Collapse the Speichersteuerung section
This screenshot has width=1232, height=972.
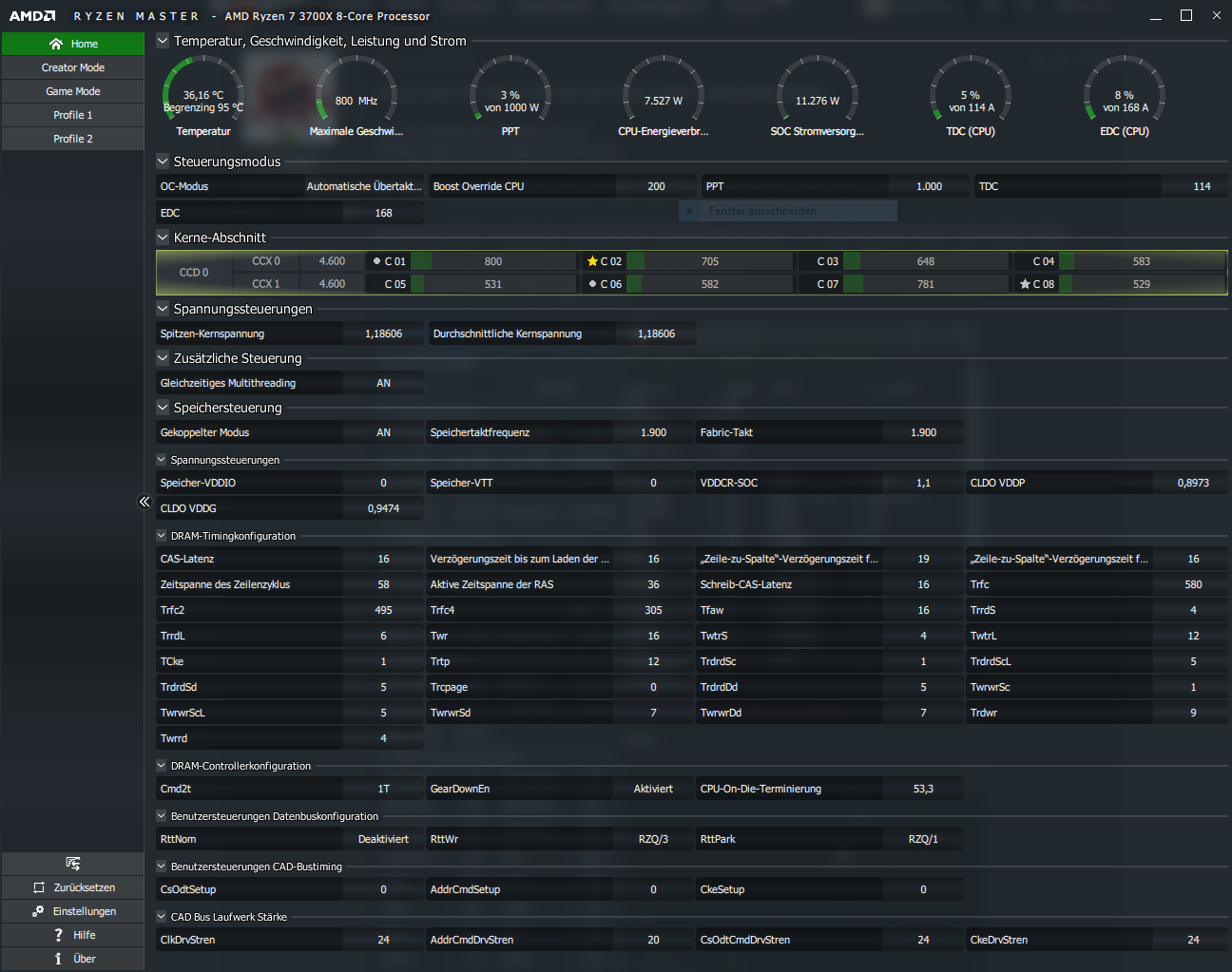163,408
